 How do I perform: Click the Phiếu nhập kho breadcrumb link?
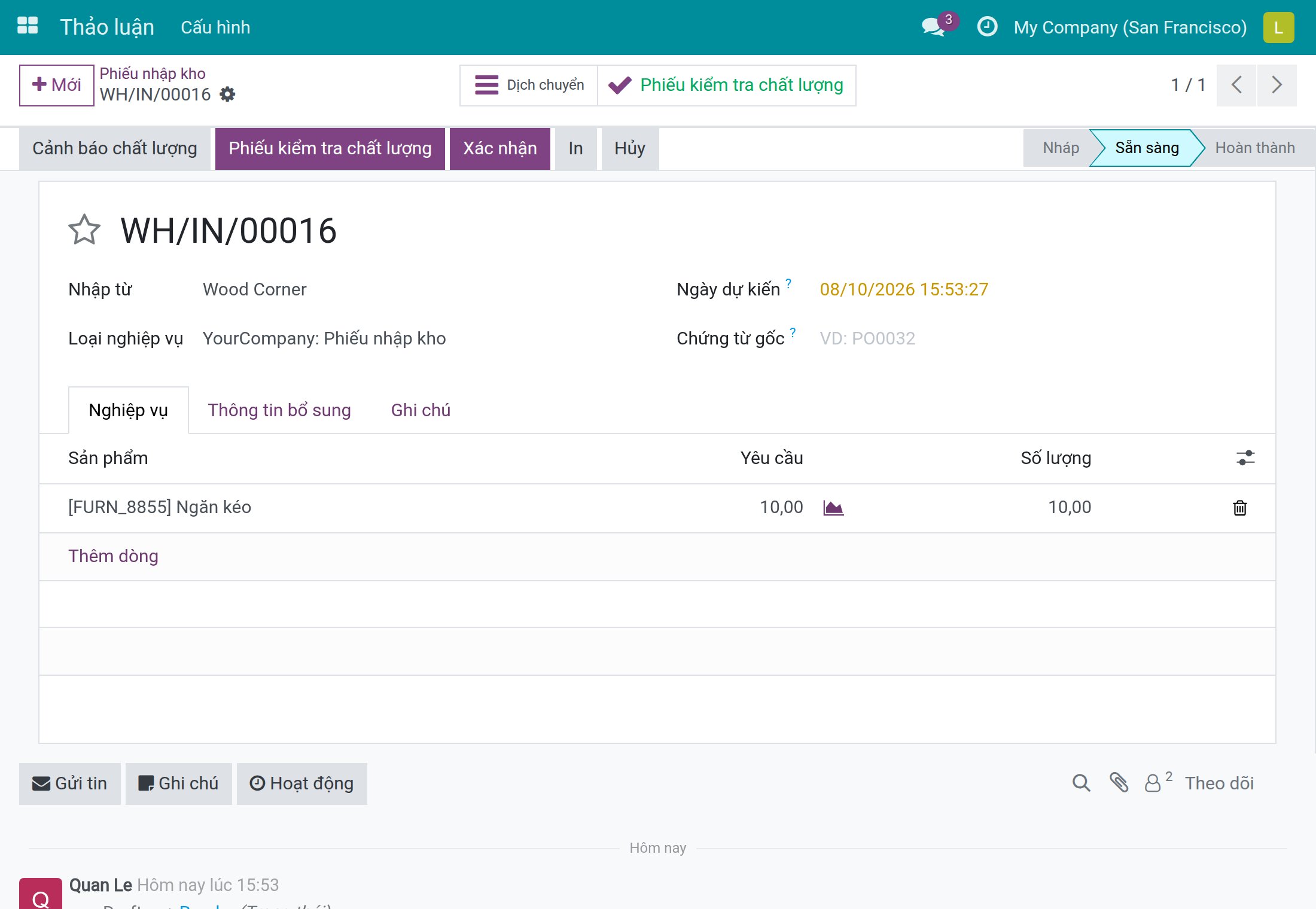153,74
